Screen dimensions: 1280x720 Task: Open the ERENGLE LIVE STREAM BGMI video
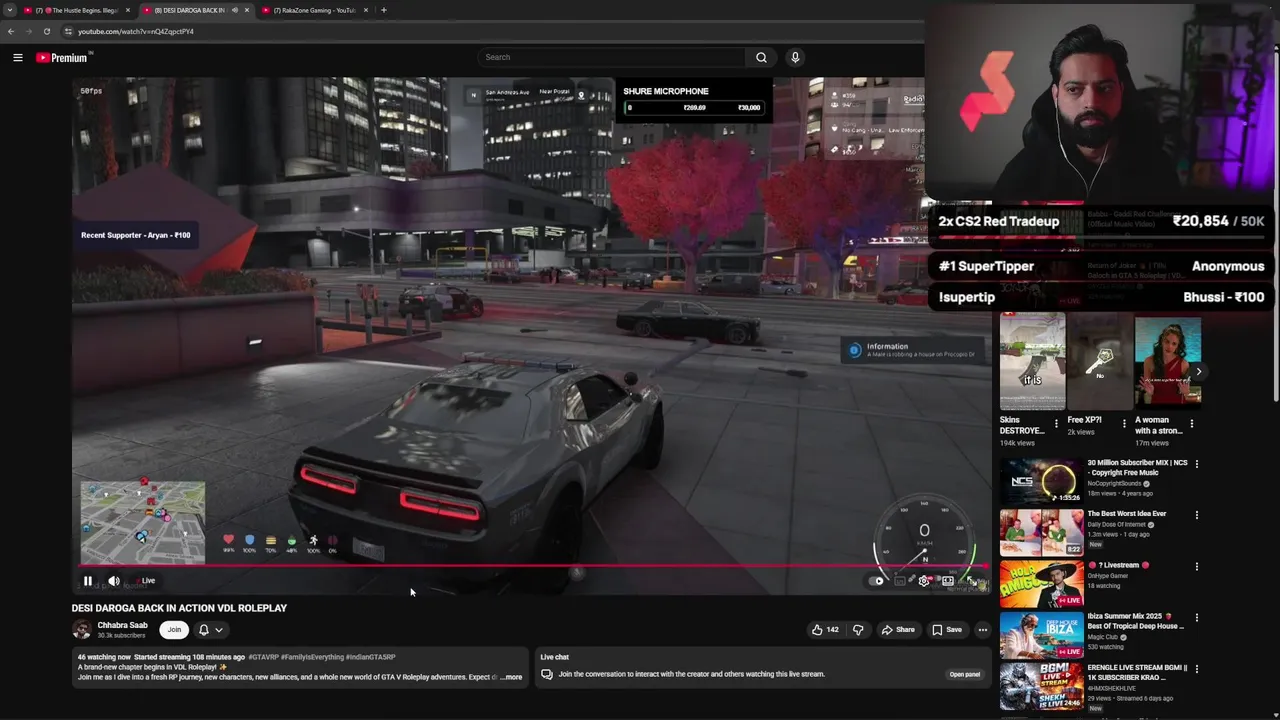1137,672
